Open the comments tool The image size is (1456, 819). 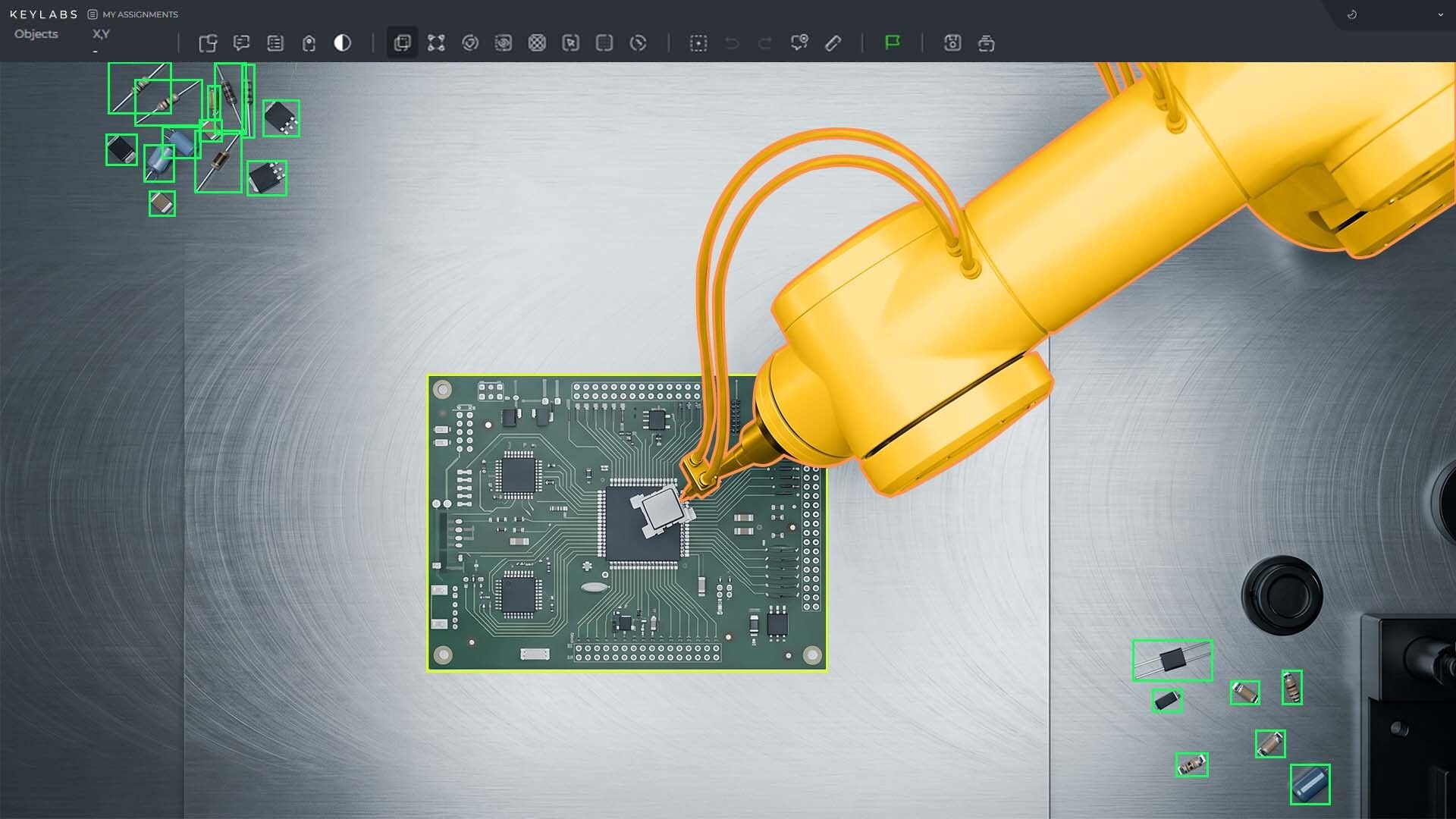click(241, 43)
